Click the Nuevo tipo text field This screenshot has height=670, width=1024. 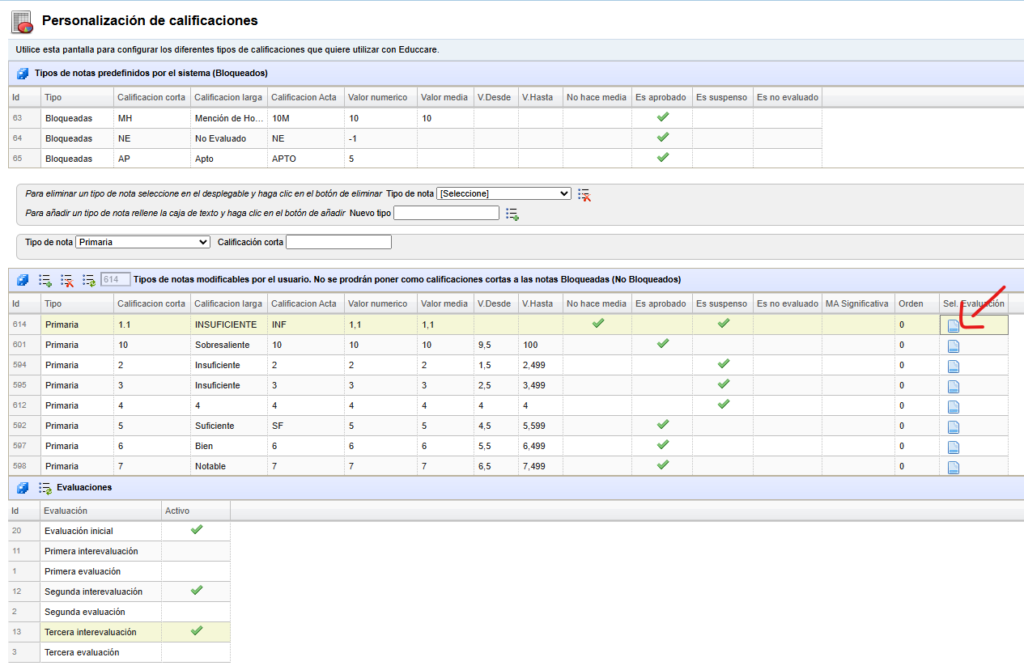(x=446, y=213)
